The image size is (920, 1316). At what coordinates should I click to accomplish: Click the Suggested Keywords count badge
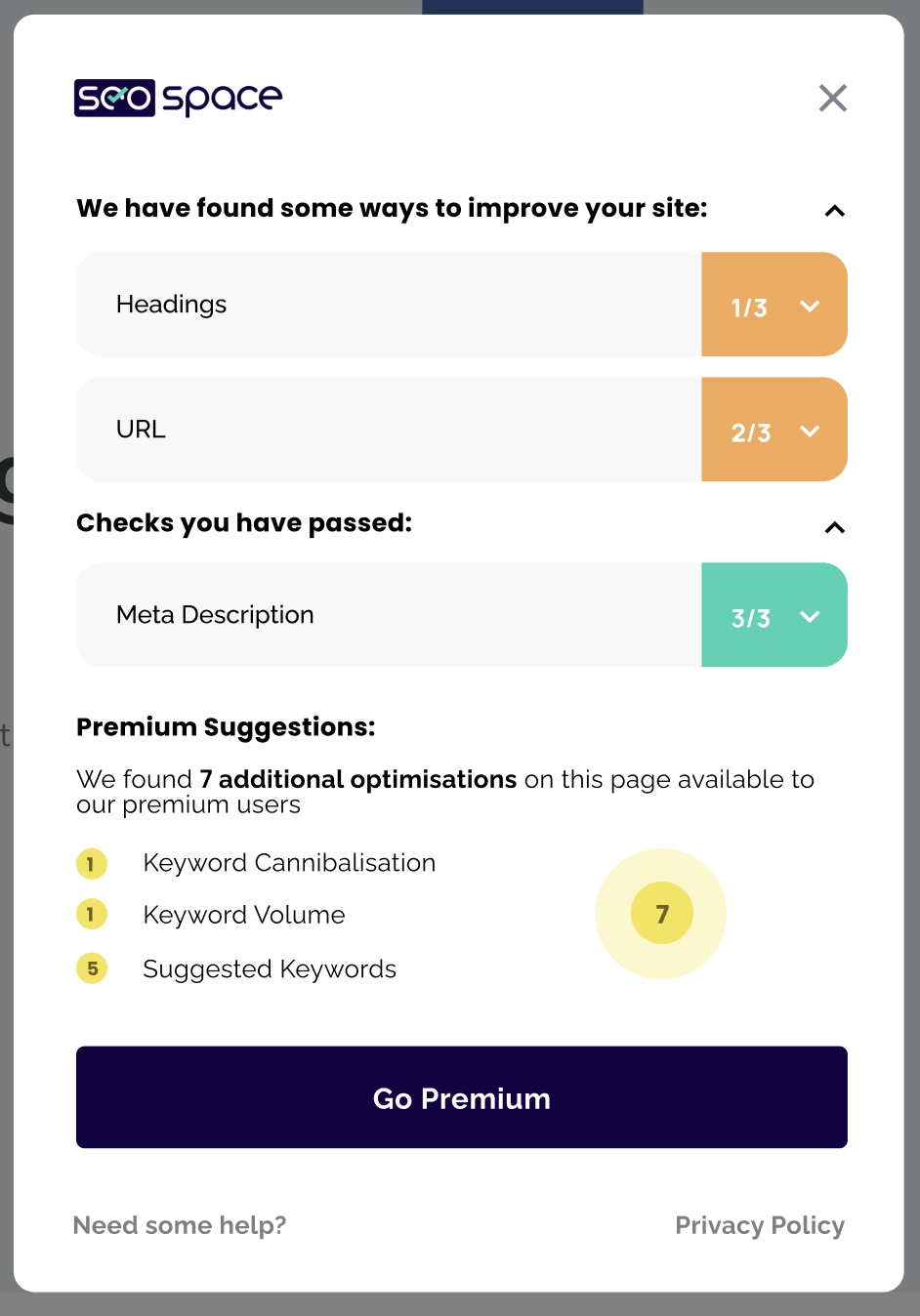pos(92,968)
